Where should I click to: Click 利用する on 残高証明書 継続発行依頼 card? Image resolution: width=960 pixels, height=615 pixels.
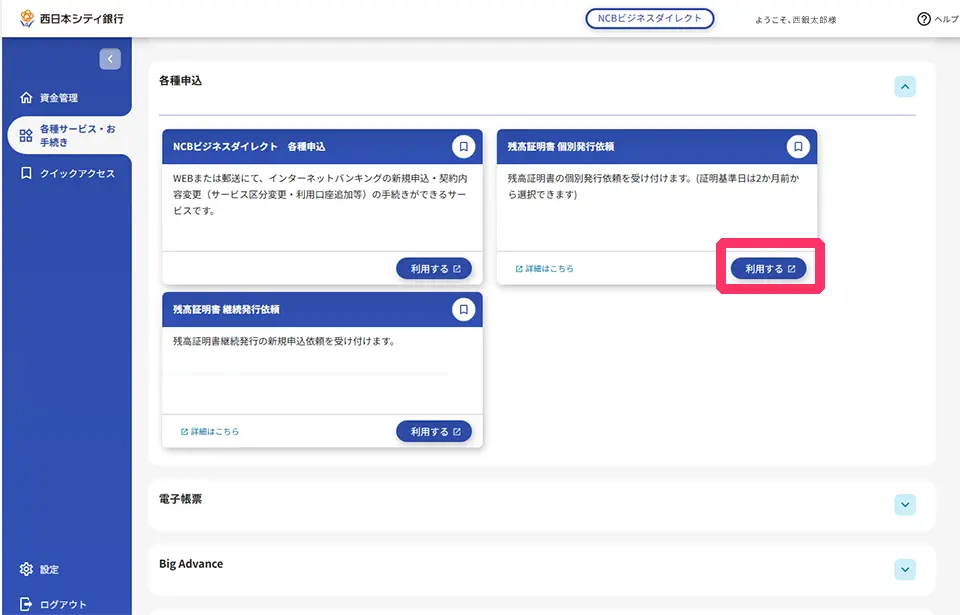pyautogui.click(x=434, y=431)
